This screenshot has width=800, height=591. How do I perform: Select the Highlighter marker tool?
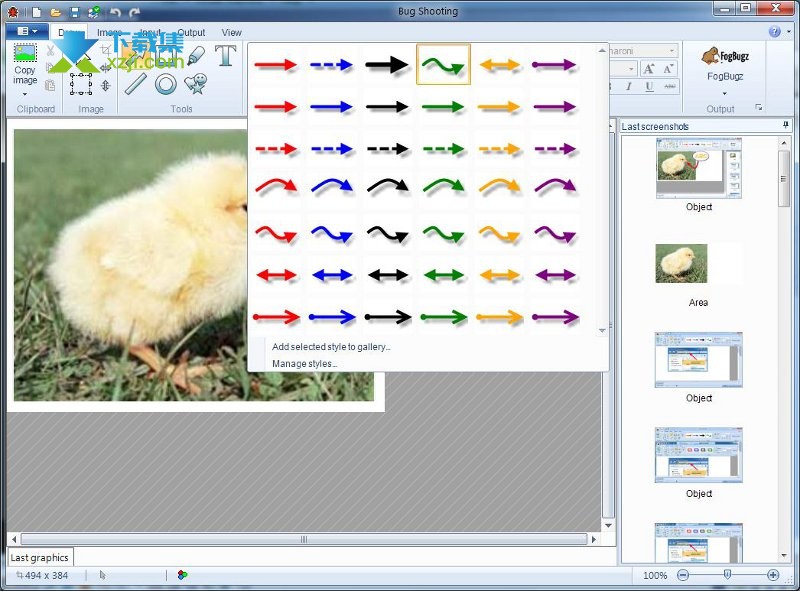(195, 56)
